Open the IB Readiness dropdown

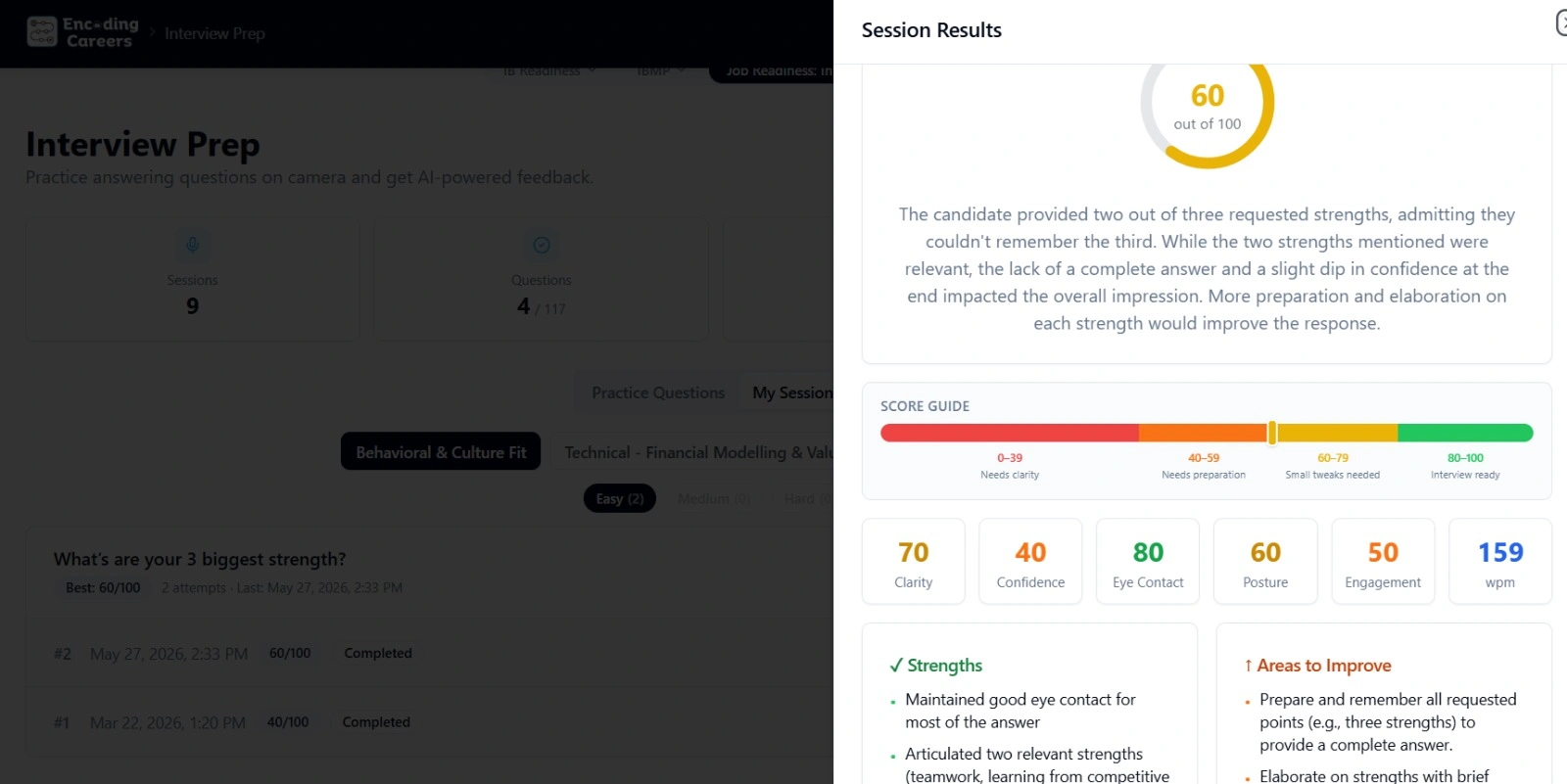549,71
